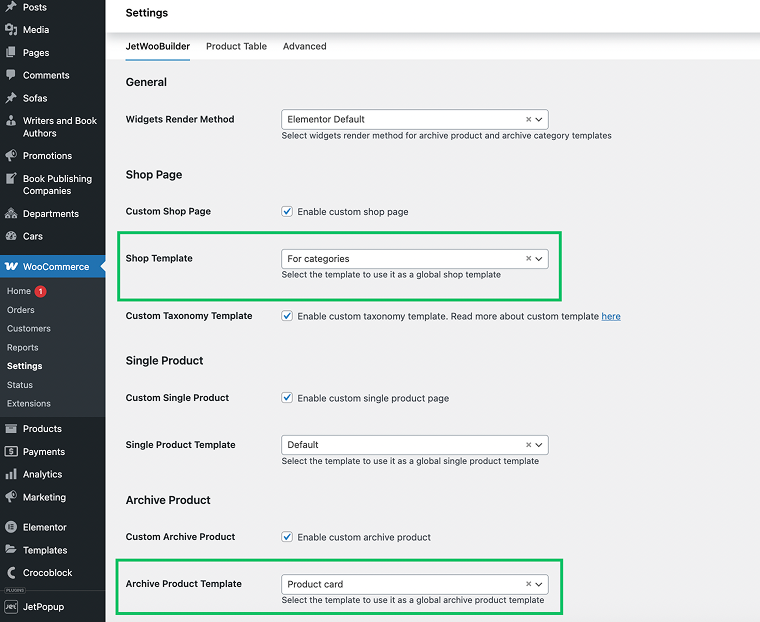
Task: Clear the Single Product Template selection
Action: point(528,445)
